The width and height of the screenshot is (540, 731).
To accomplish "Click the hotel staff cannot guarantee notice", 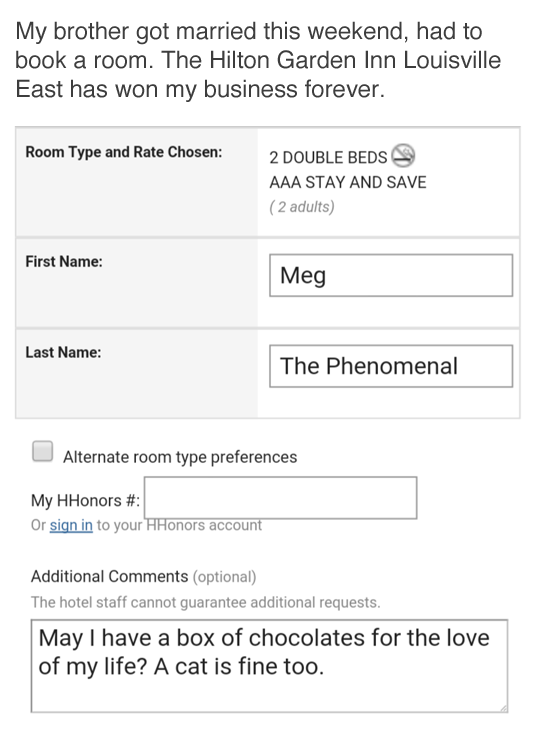I will 206,602.
